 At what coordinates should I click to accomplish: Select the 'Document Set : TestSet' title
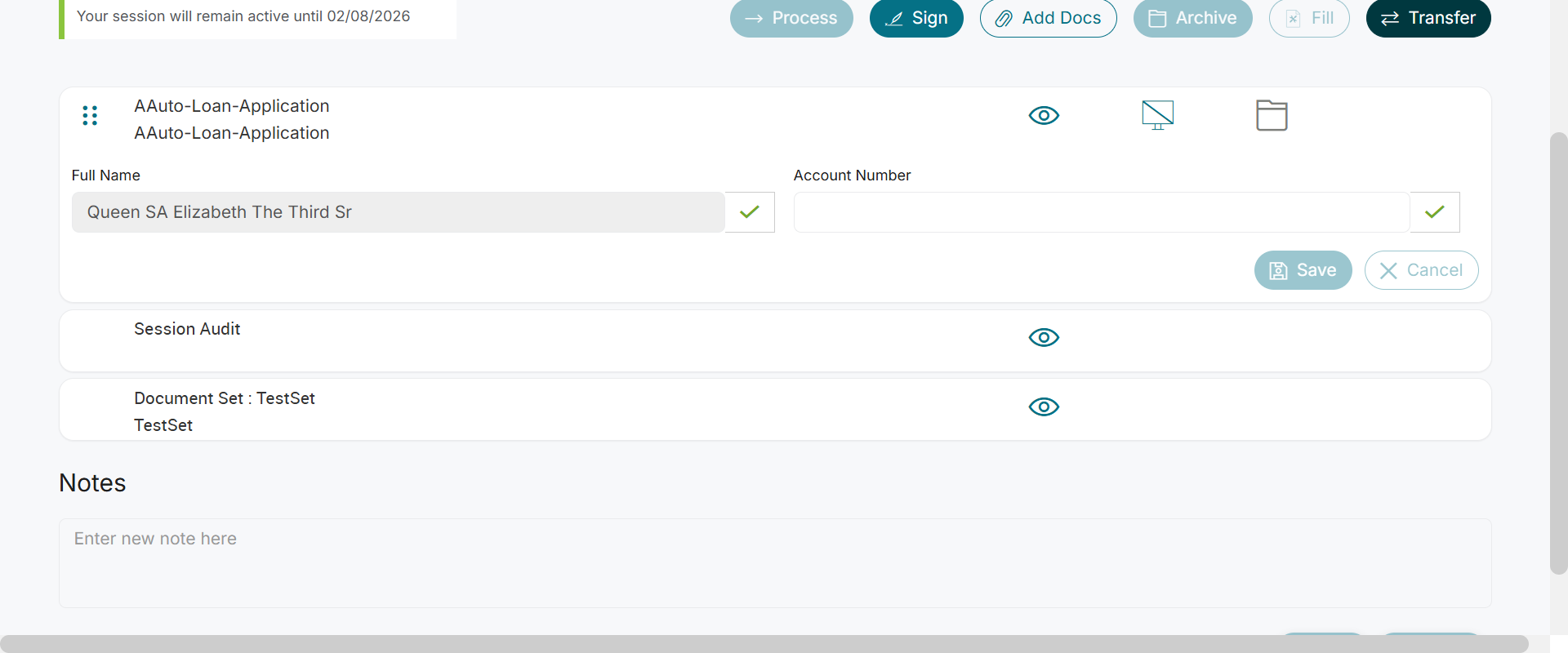point(225,398)
